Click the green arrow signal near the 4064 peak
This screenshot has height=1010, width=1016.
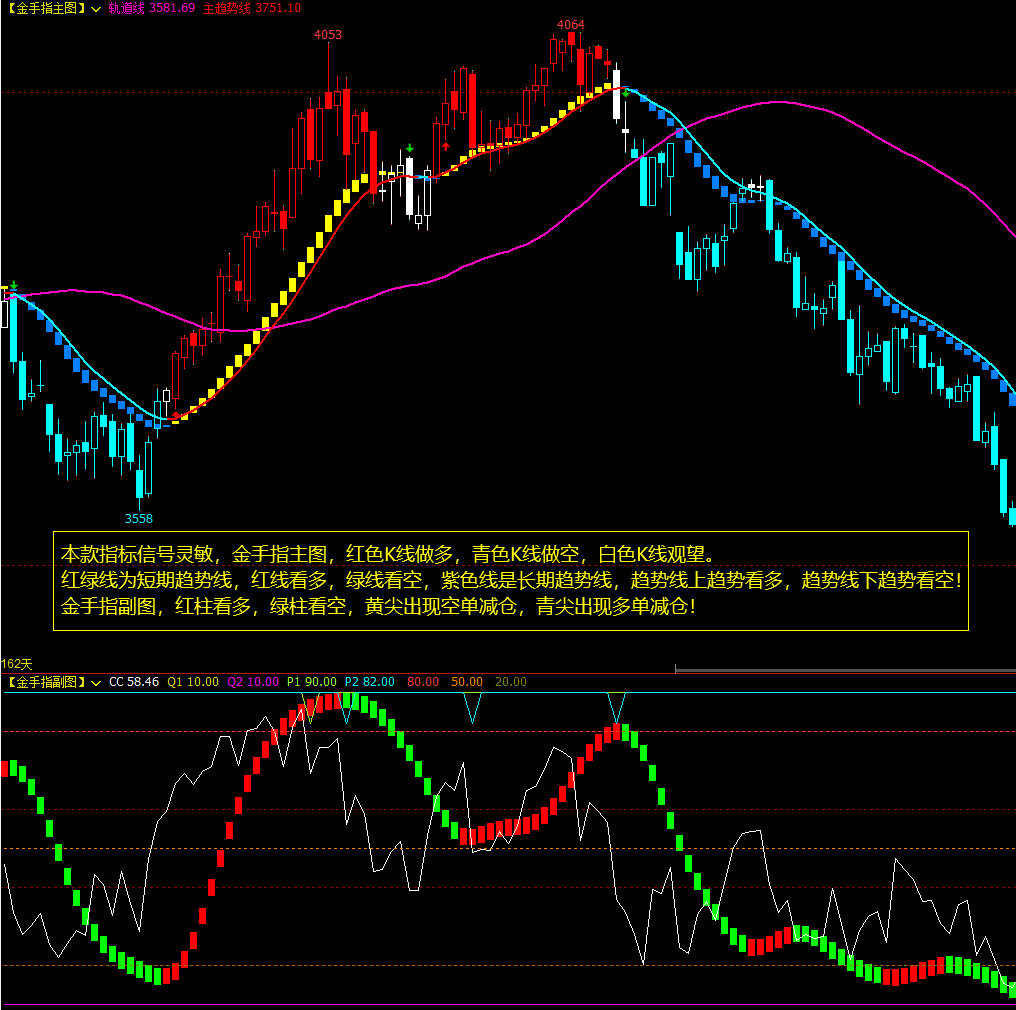pyautogui.click(x=626, y=92)
